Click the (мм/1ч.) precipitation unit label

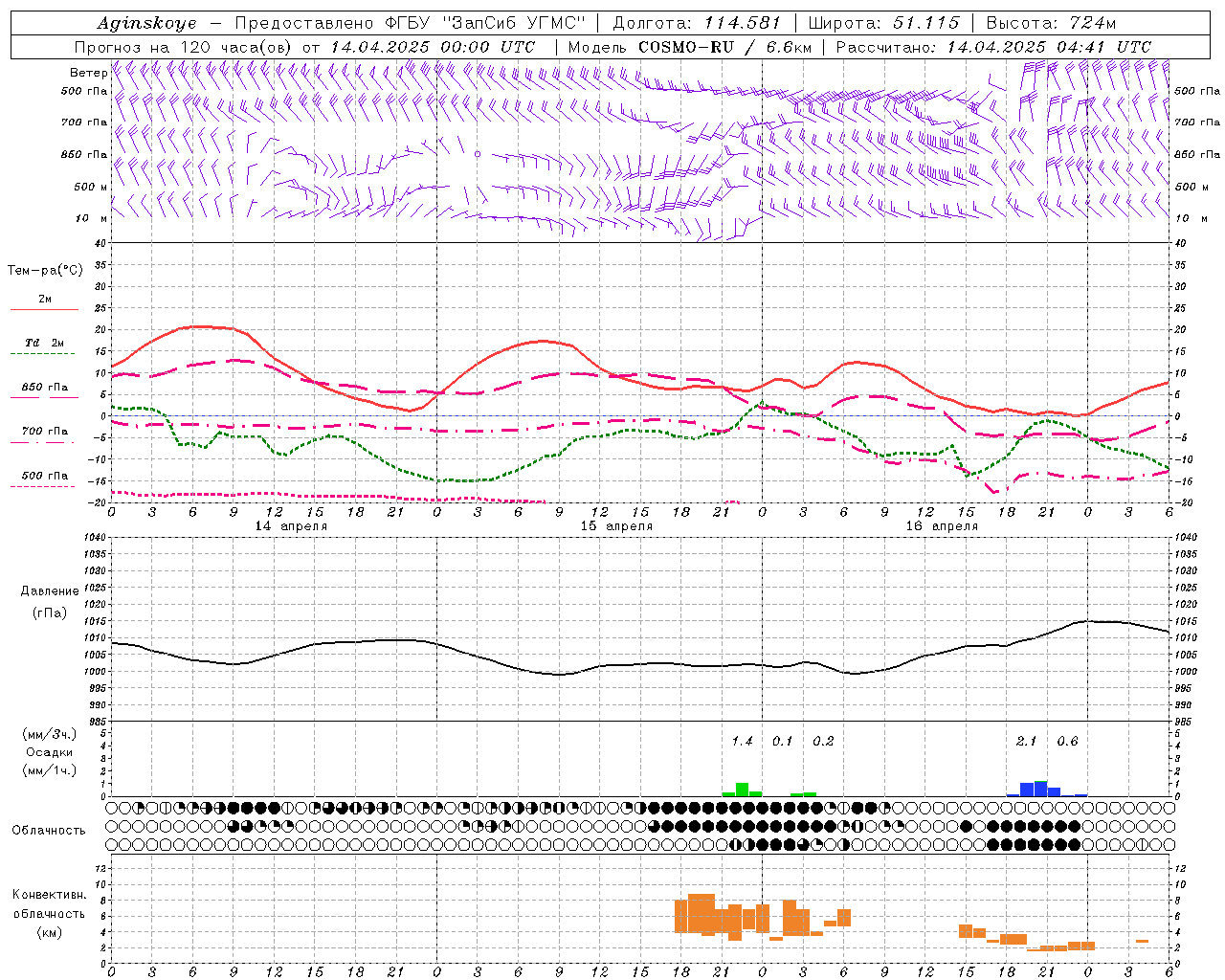[49, 770]
